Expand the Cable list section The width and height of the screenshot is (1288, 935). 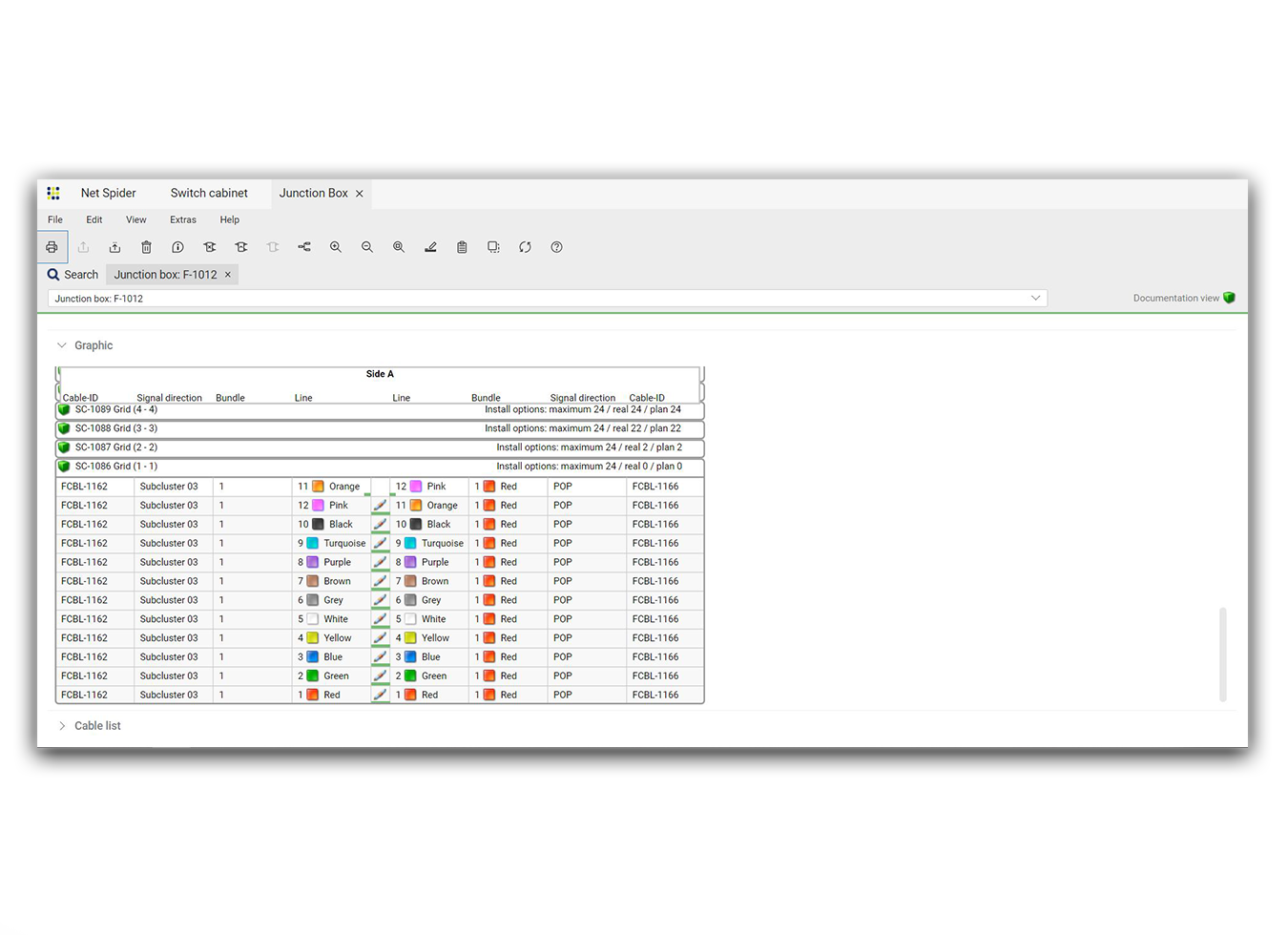point(61,725)
